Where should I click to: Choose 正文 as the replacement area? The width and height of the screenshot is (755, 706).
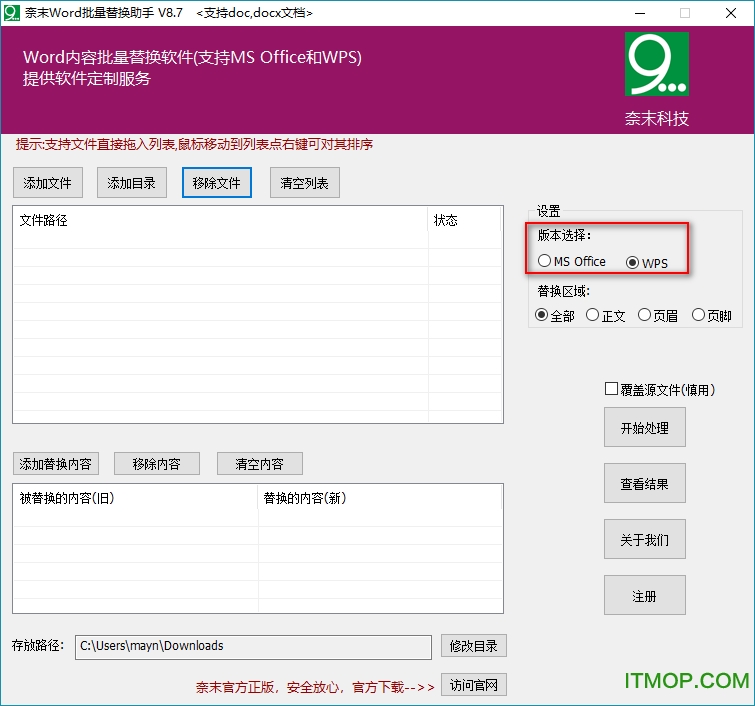(x=606, y=316)
